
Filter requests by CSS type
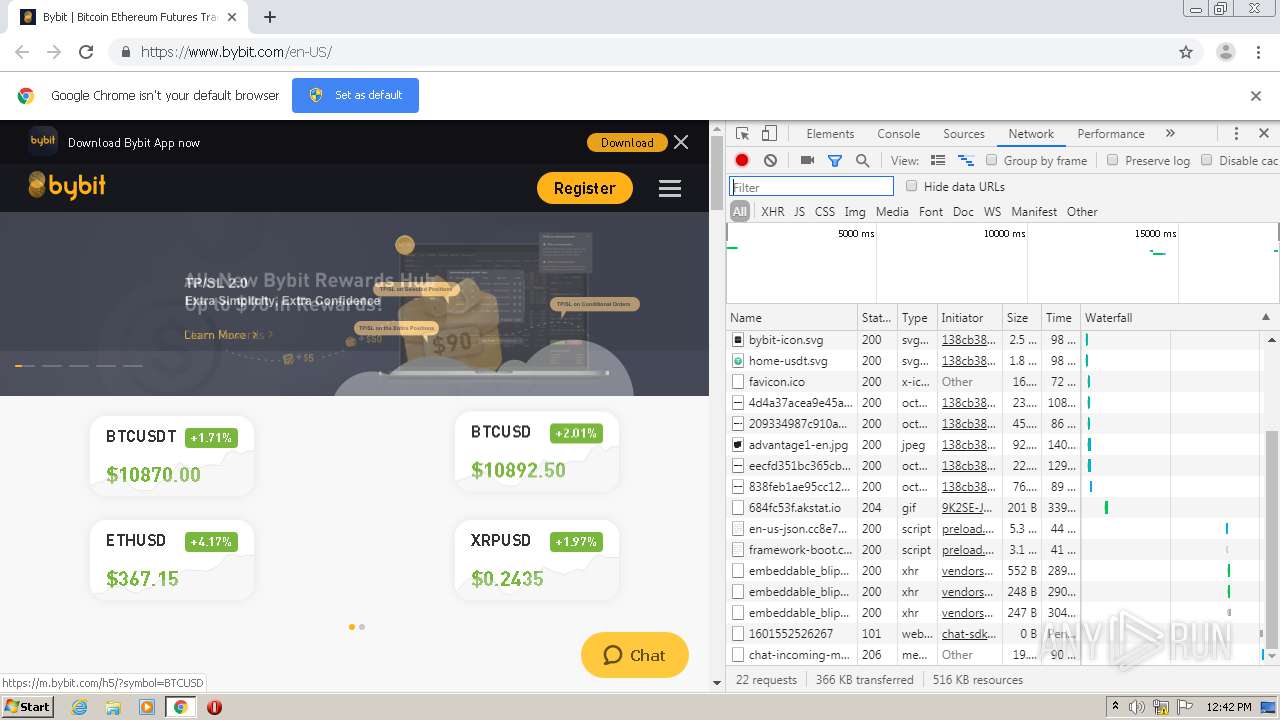pos(824,212)
